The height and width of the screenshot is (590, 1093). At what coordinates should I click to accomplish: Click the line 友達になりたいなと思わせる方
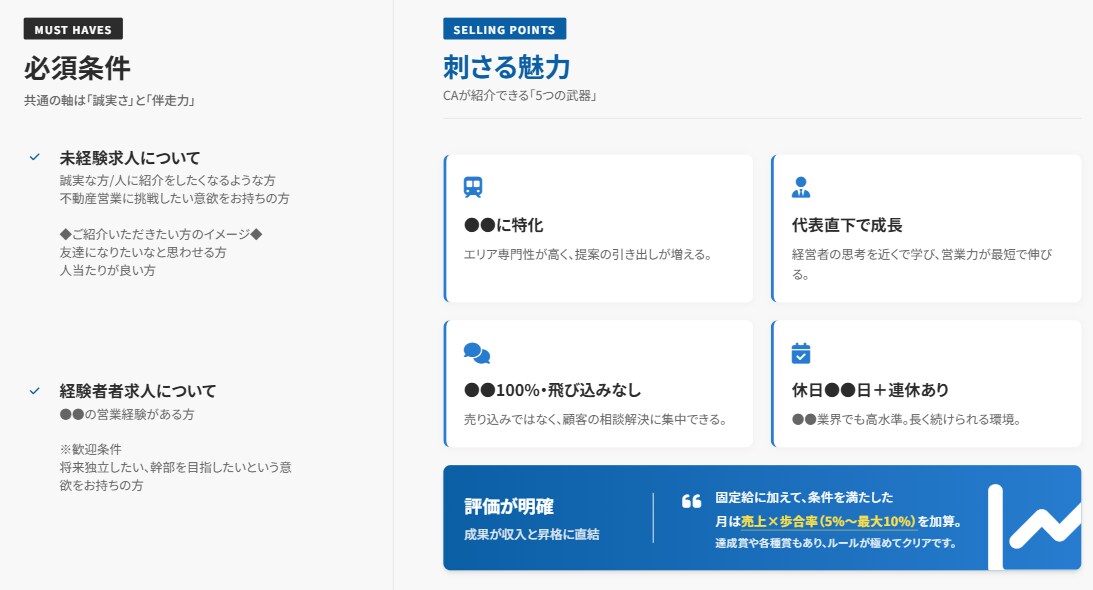point(143,252)
